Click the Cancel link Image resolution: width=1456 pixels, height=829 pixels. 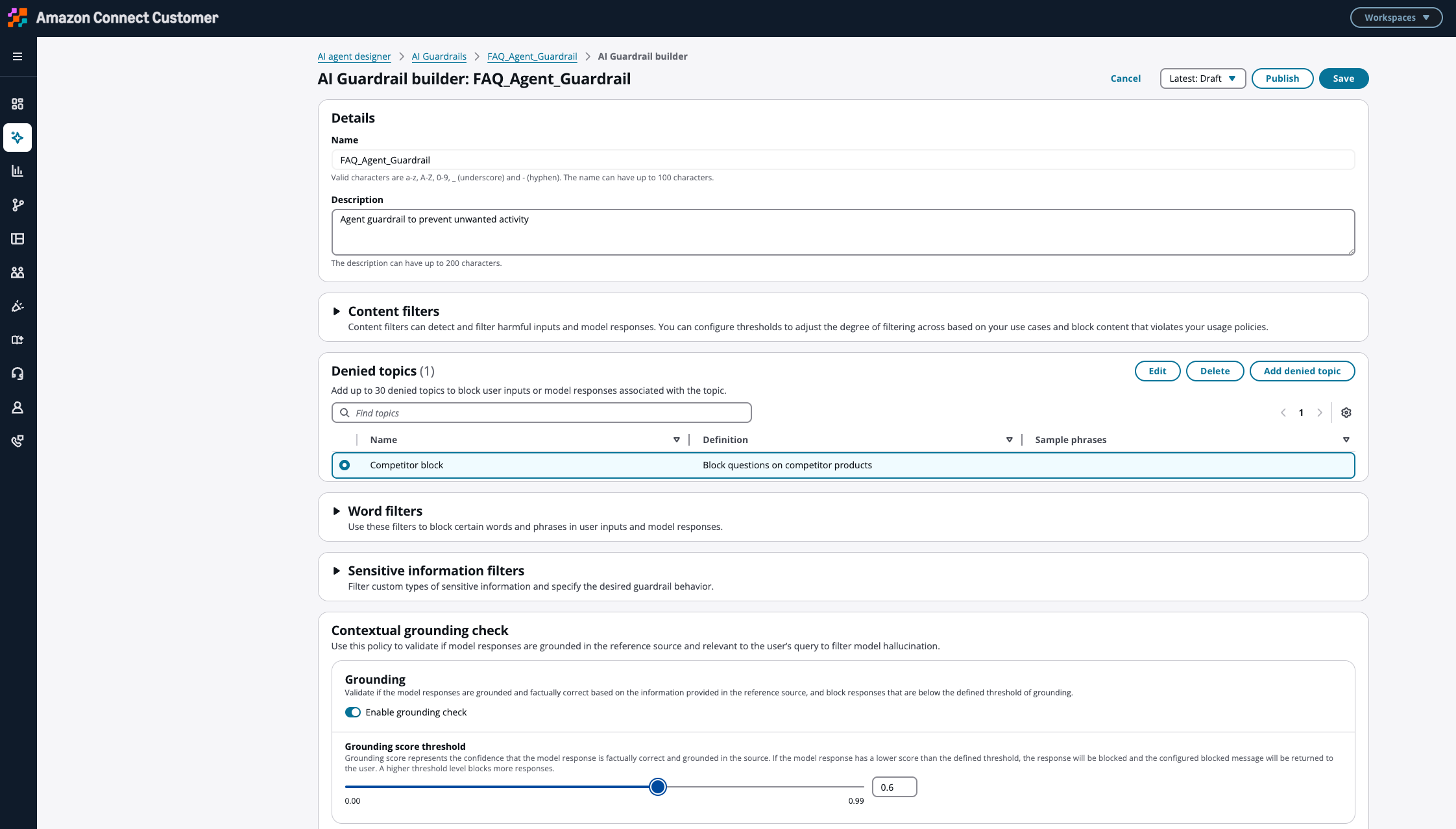1125,78
